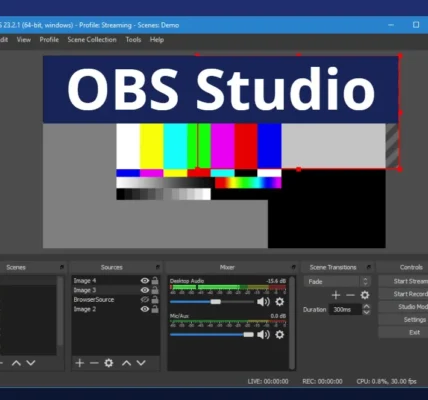Minimize the OBS window

click(x=391, y=25)
